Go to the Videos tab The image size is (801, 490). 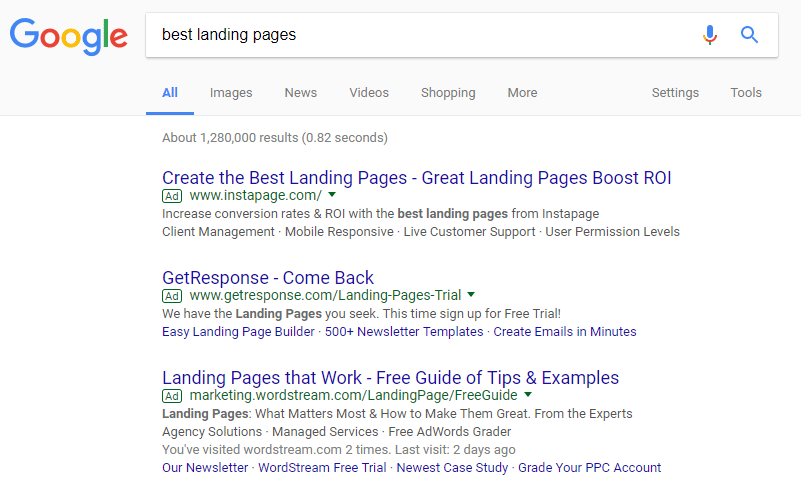[369, 92]
